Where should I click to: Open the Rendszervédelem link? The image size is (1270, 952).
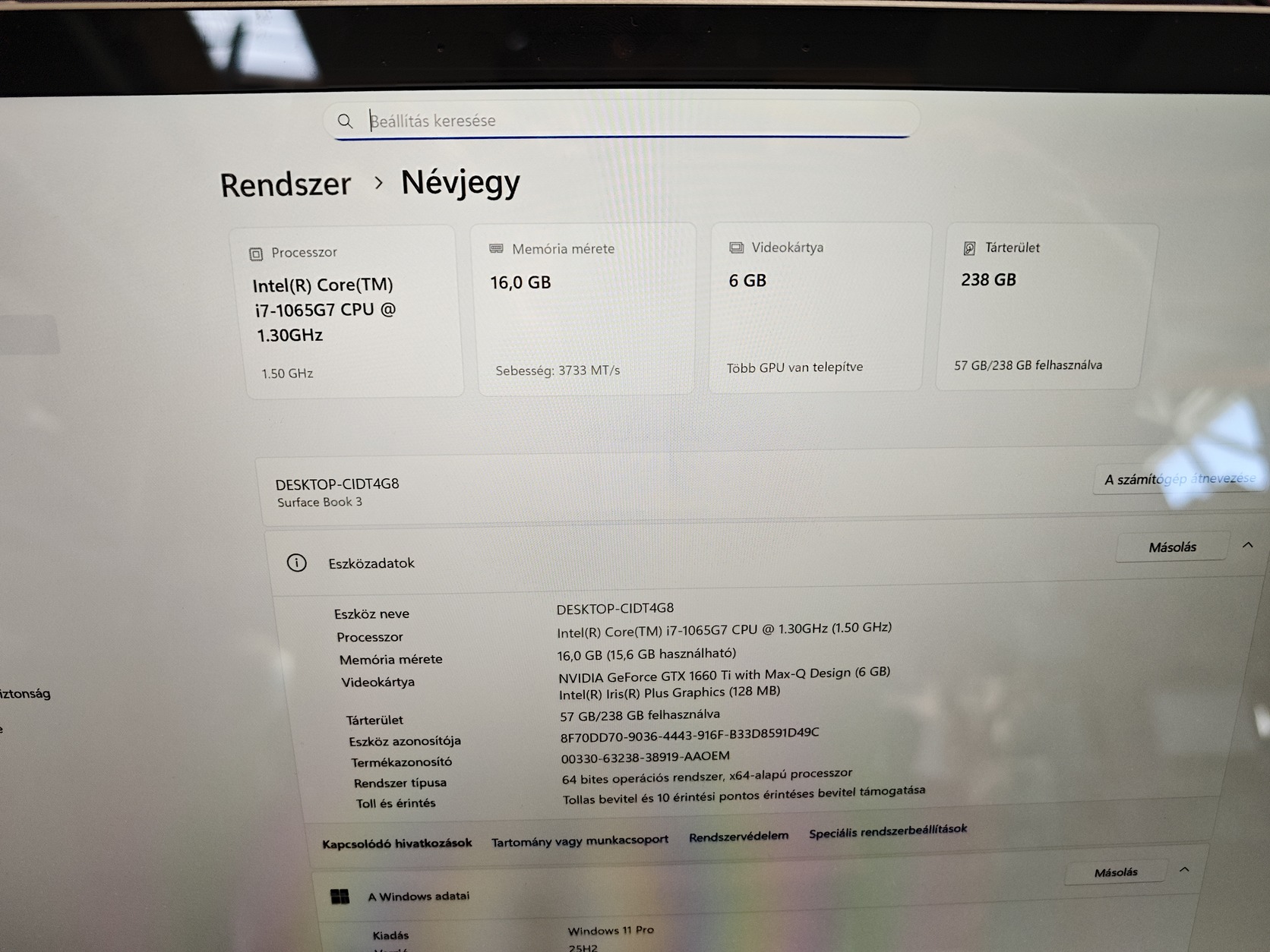[x=738, y=837]
